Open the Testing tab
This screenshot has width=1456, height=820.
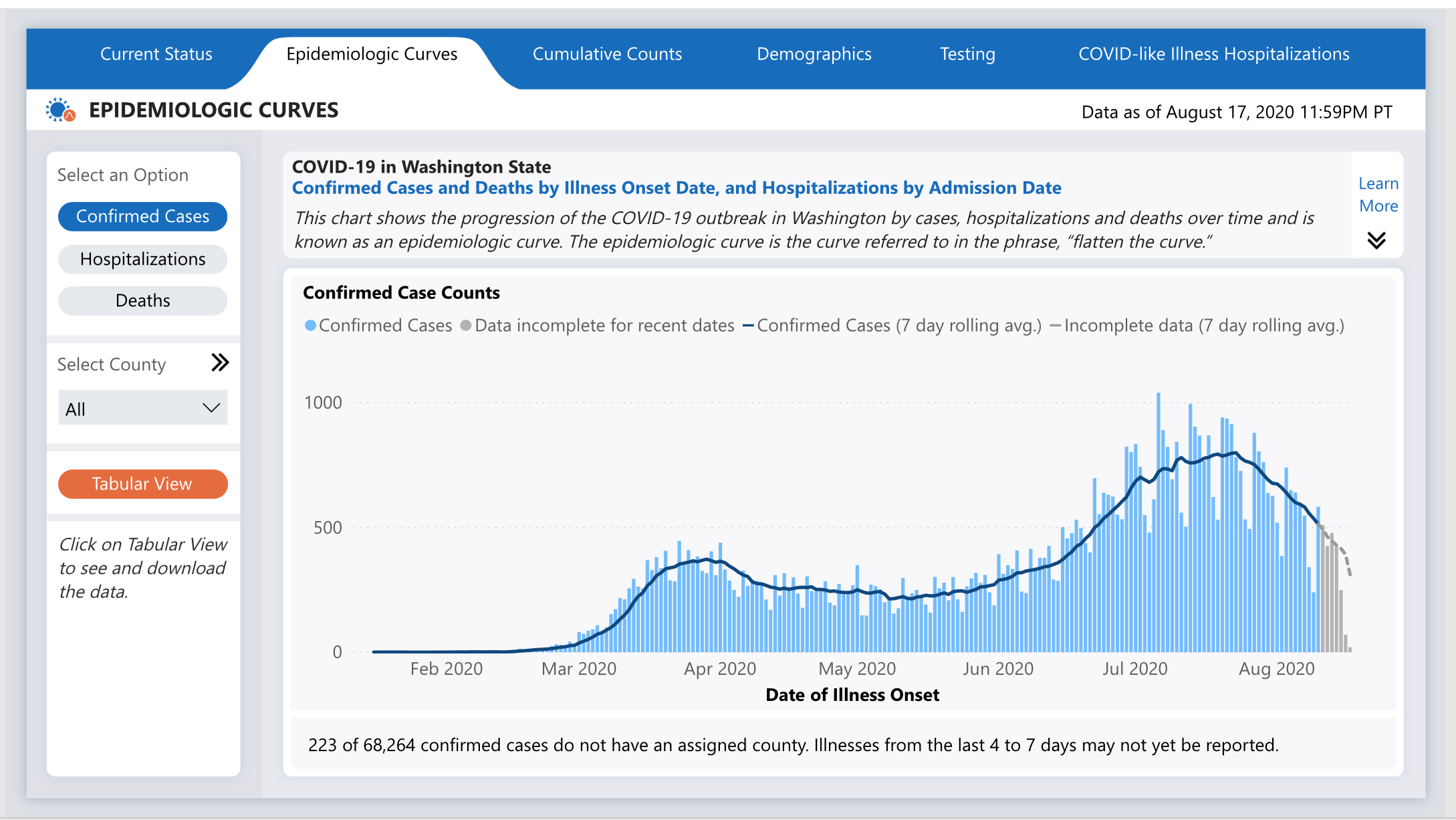[x=967, y=54]
